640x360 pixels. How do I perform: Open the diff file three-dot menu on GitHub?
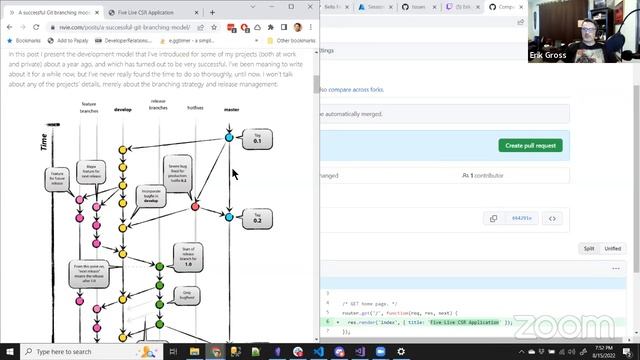click(616, 269)
